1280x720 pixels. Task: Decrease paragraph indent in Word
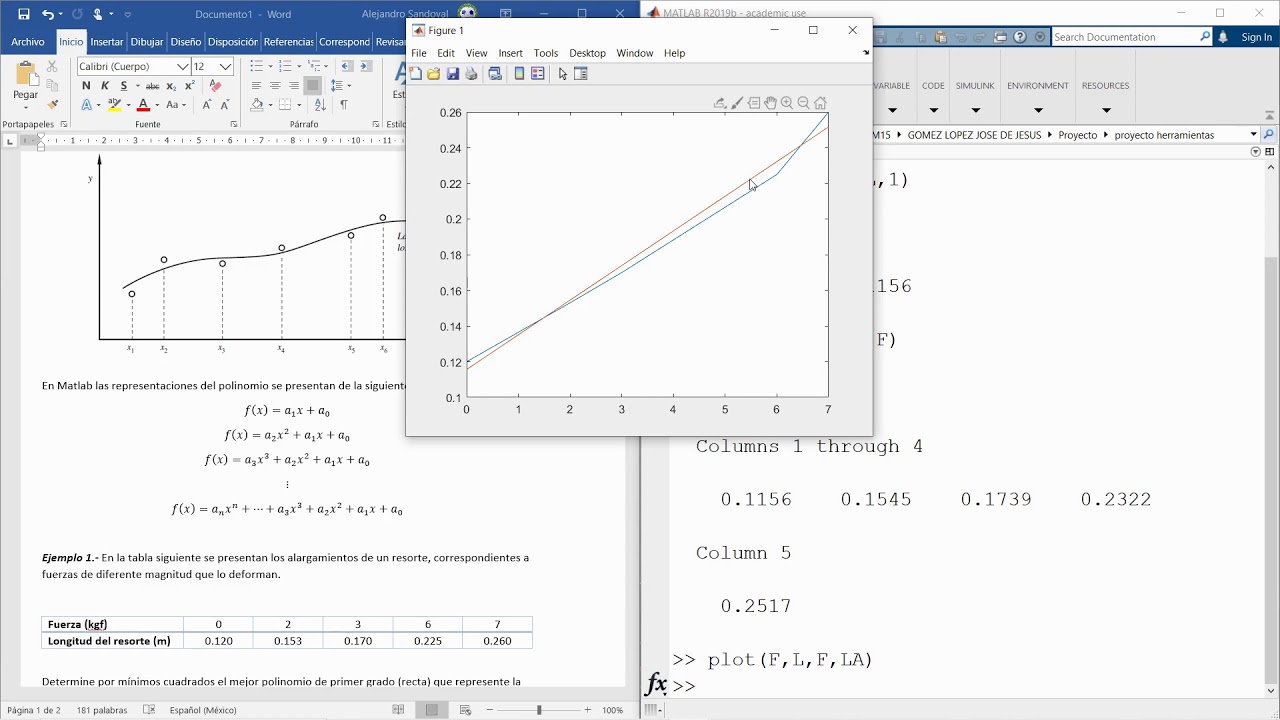click(x=346, y=66)
